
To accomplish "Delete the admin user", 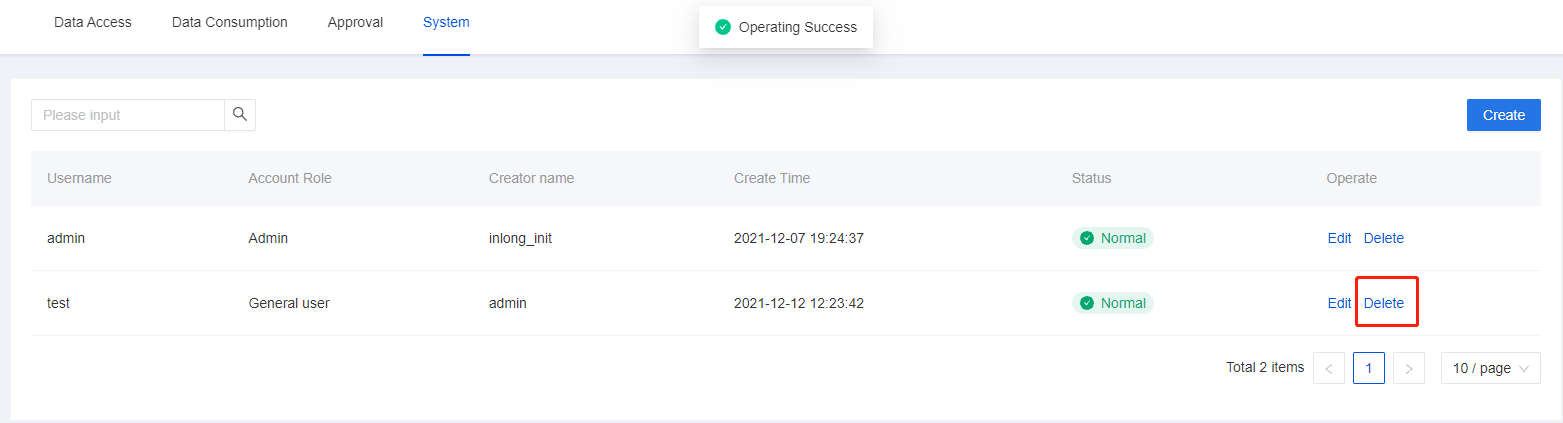I will [x=1384, y=238].
